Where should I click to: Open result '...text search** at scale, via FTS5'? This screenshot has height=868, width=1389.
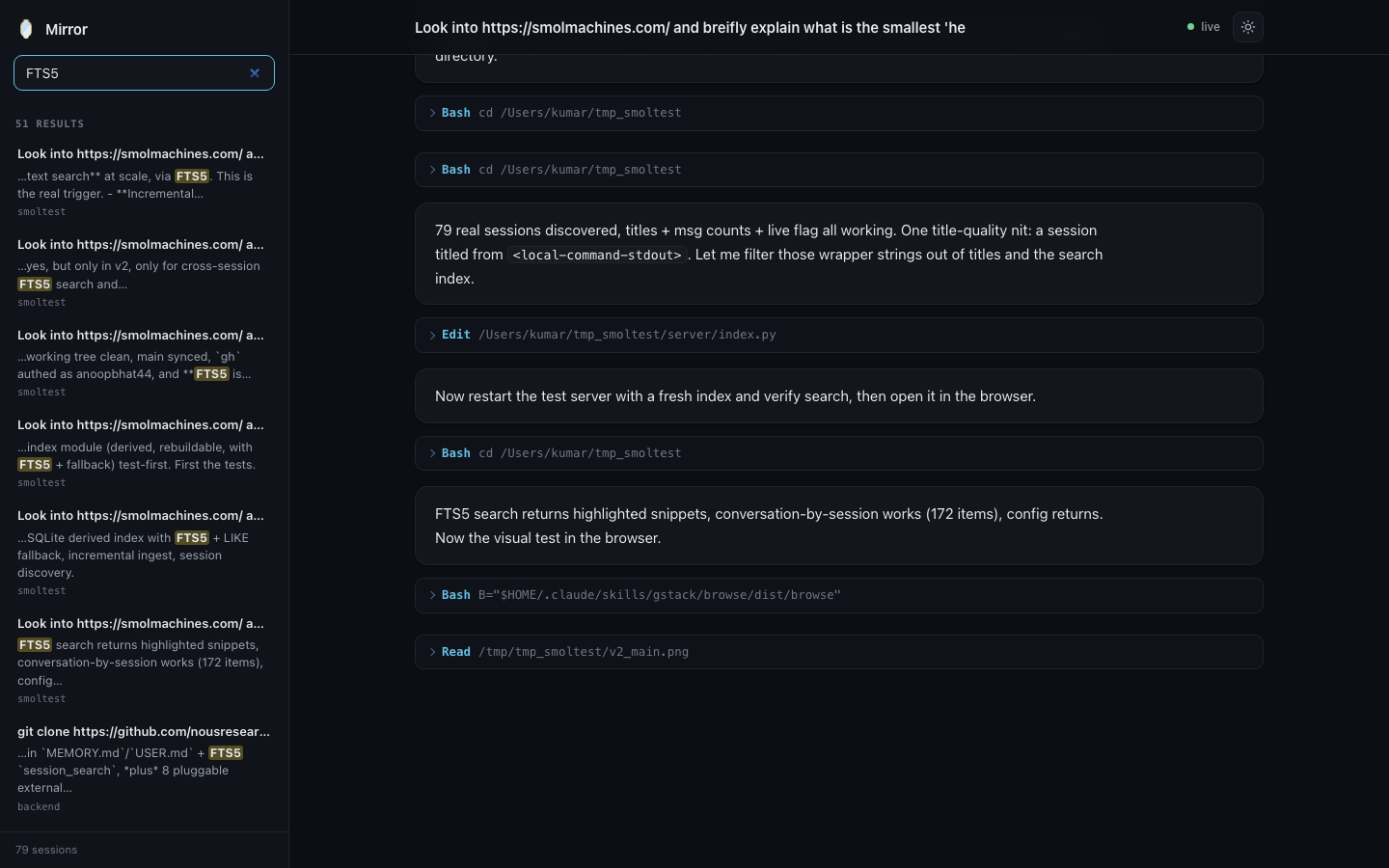[x=144, y=181]
